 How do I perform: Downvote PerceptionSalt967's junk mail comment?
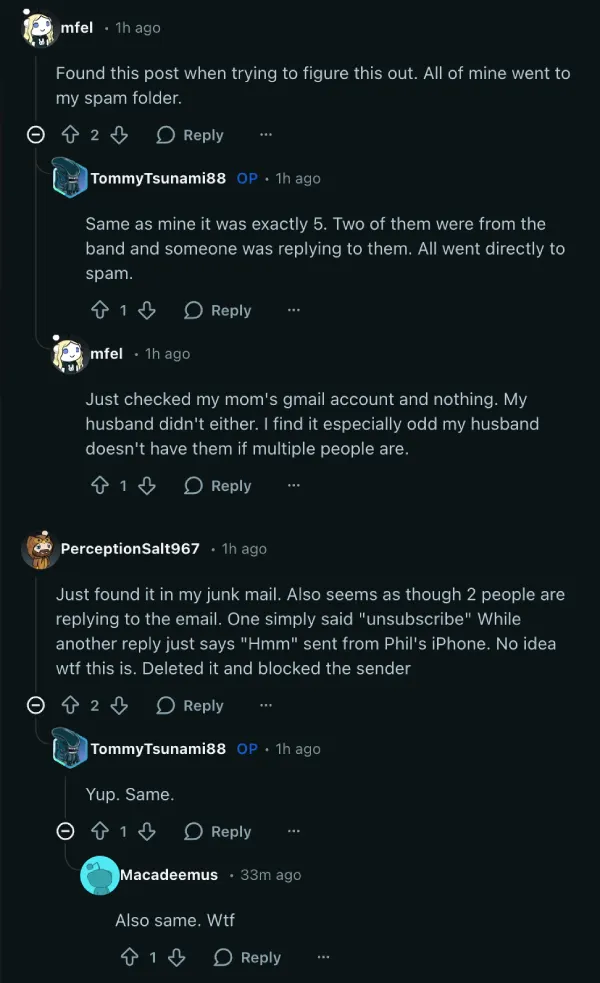pos(119,706)
